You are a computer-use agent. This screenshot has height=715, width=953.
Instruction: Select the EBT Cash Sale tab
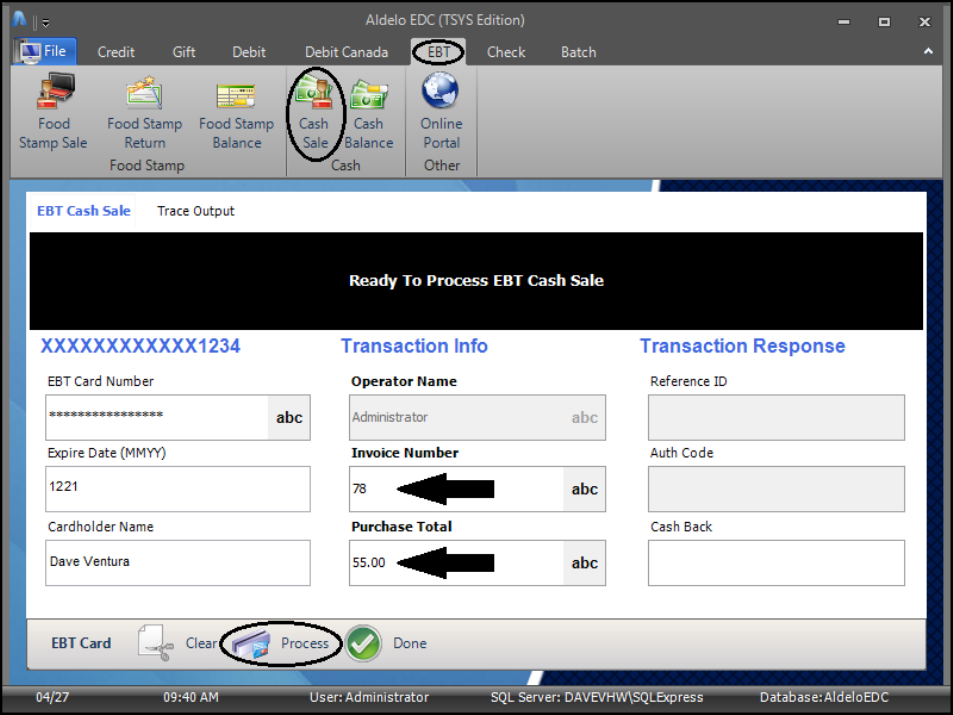click(83, 211)
